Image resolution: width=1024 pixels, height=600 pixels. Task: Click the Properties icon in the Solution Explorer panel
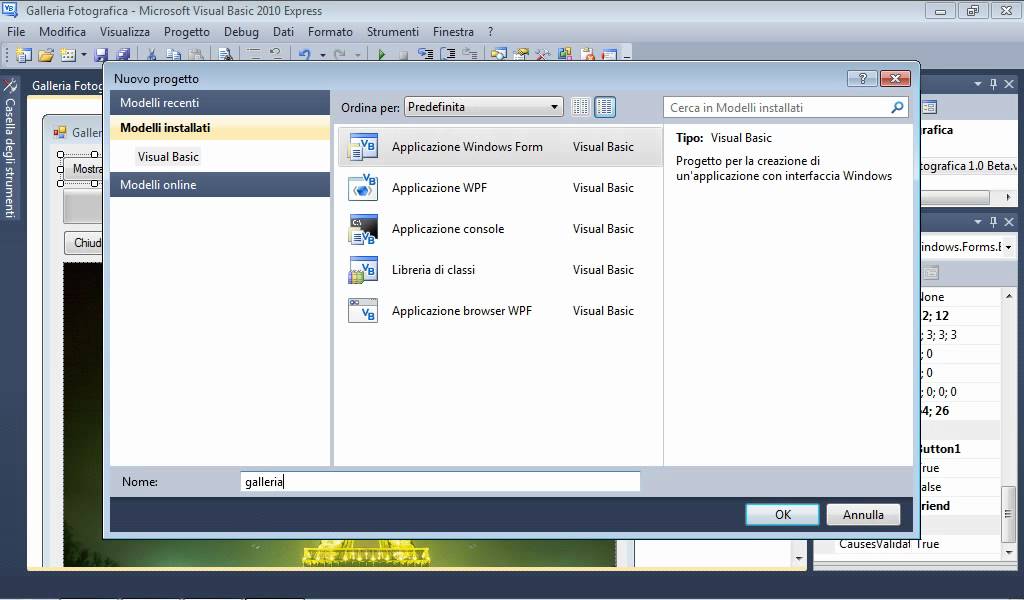point(929,107)
